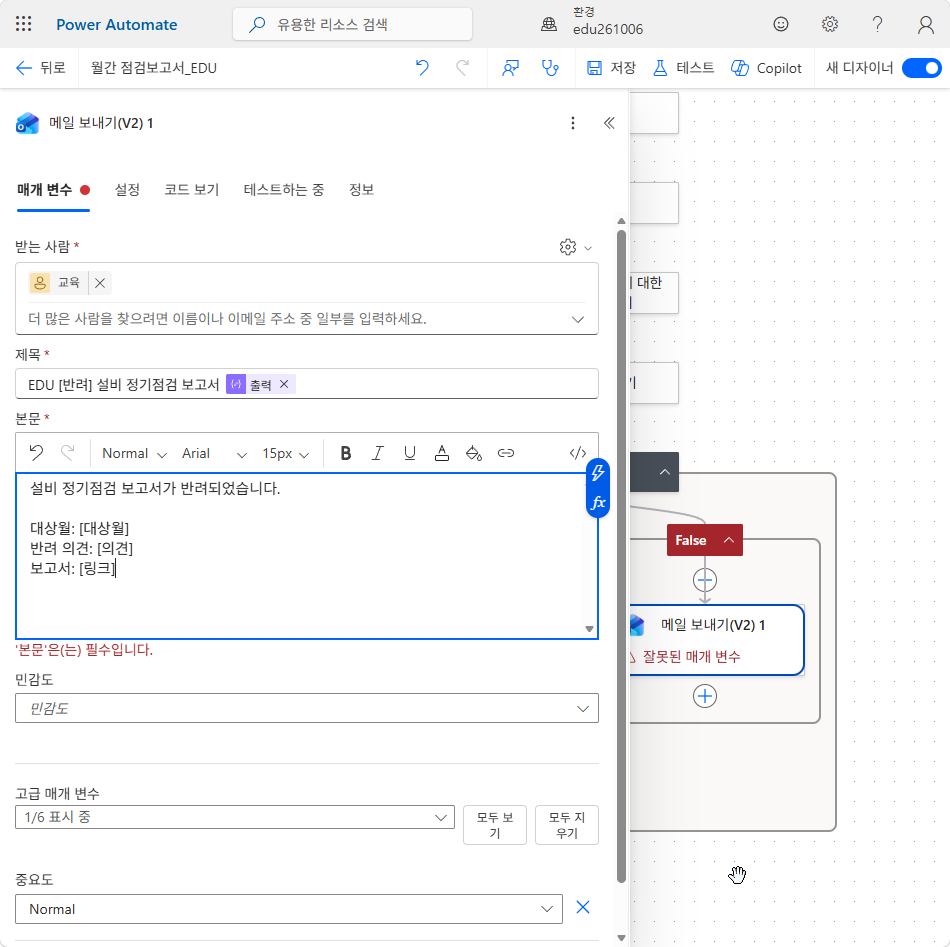Open the highlight fill color picker

[474, 453]
